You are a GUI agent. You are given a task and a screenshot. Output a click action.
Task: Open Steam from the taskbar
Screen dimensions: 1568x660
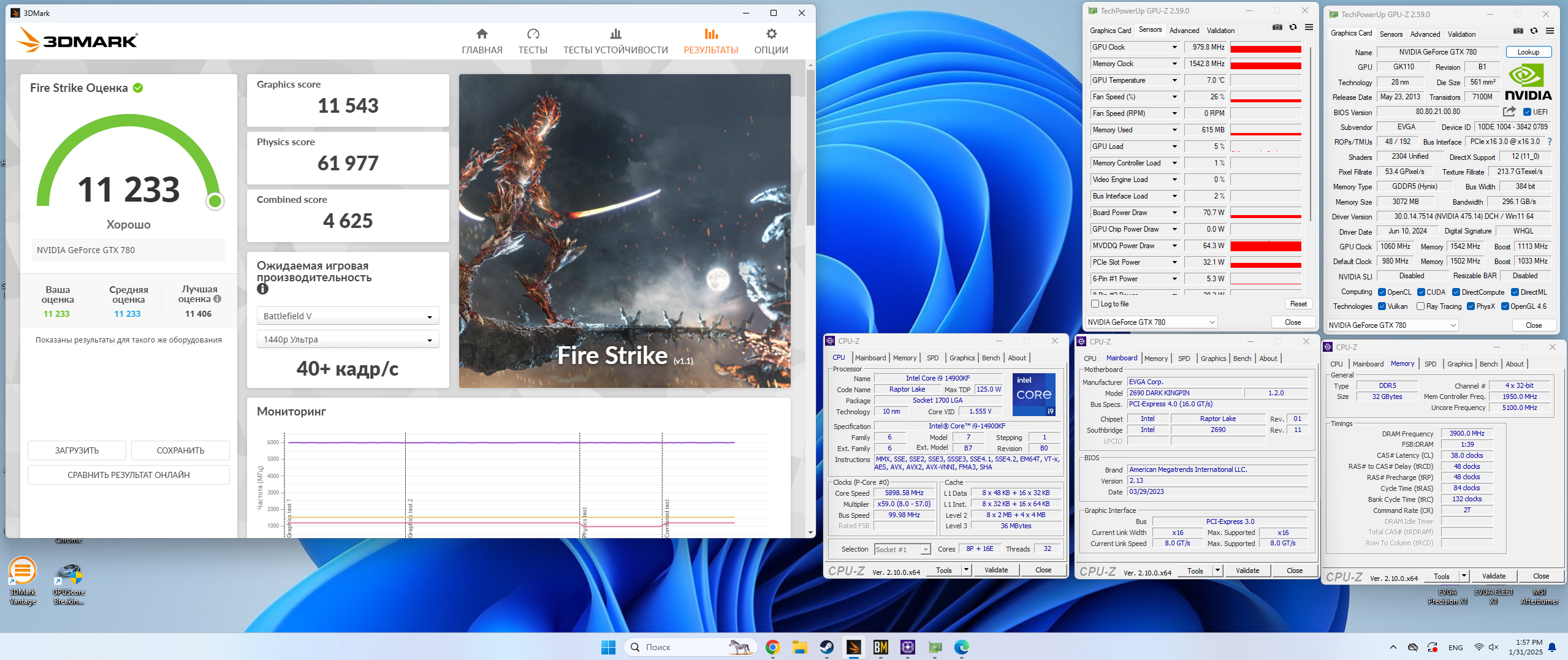(826, 647)
